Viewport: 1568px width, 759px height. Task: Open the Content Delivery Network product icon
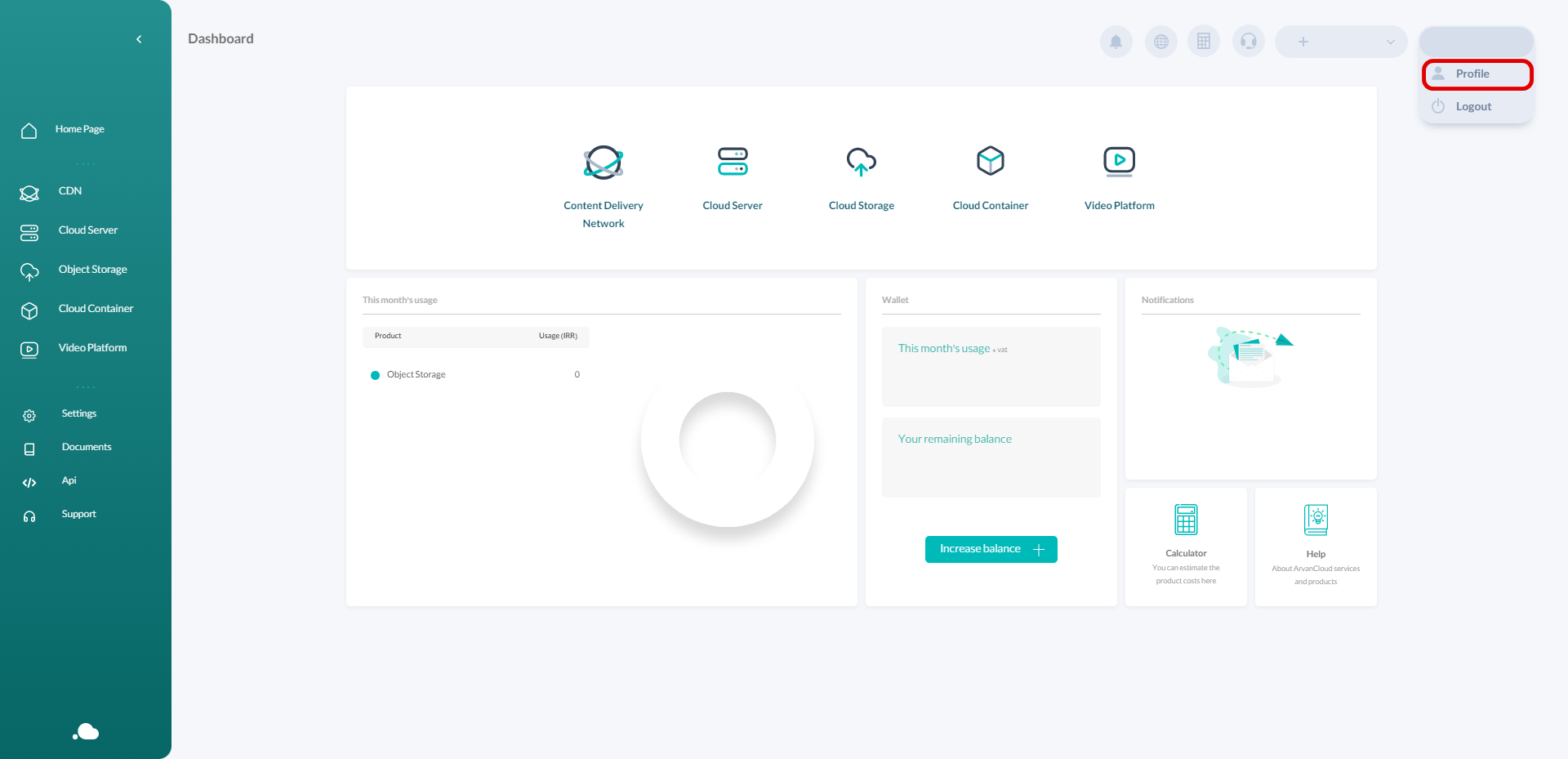point(604,163)
